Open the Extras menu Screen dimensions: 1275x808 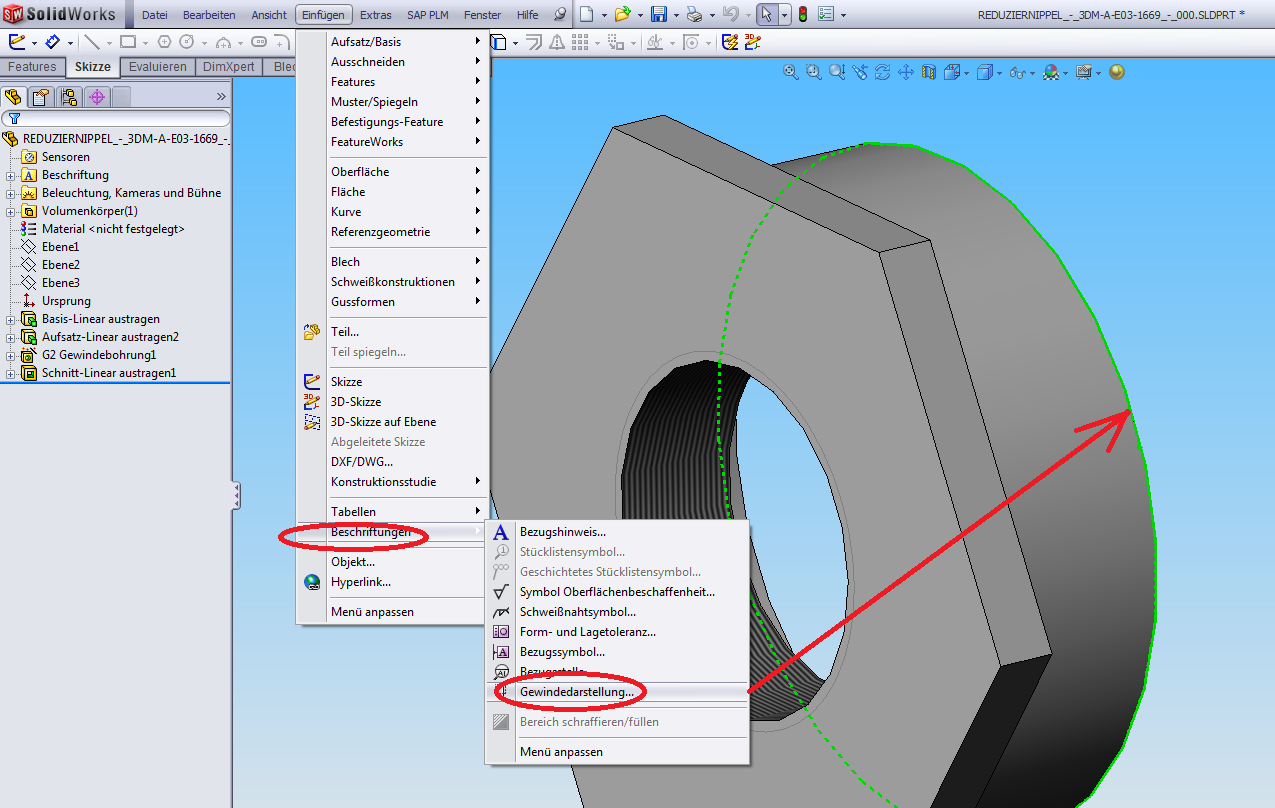coord(376,15)
